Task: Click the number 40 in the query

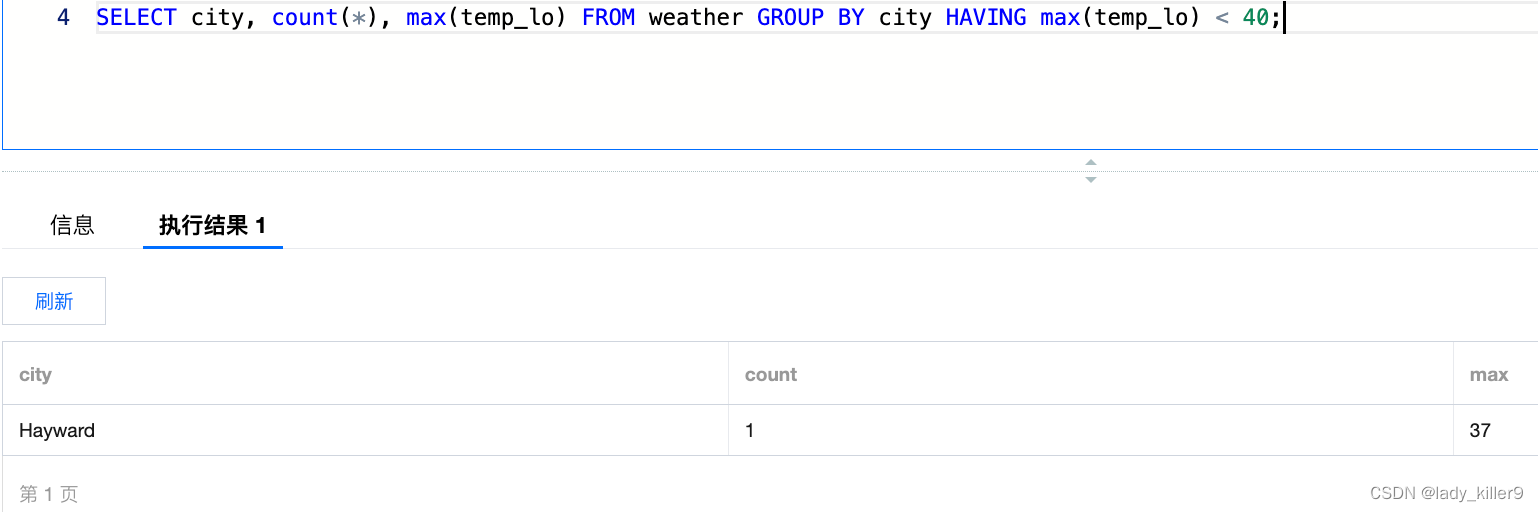Action: click(1256, 17)
